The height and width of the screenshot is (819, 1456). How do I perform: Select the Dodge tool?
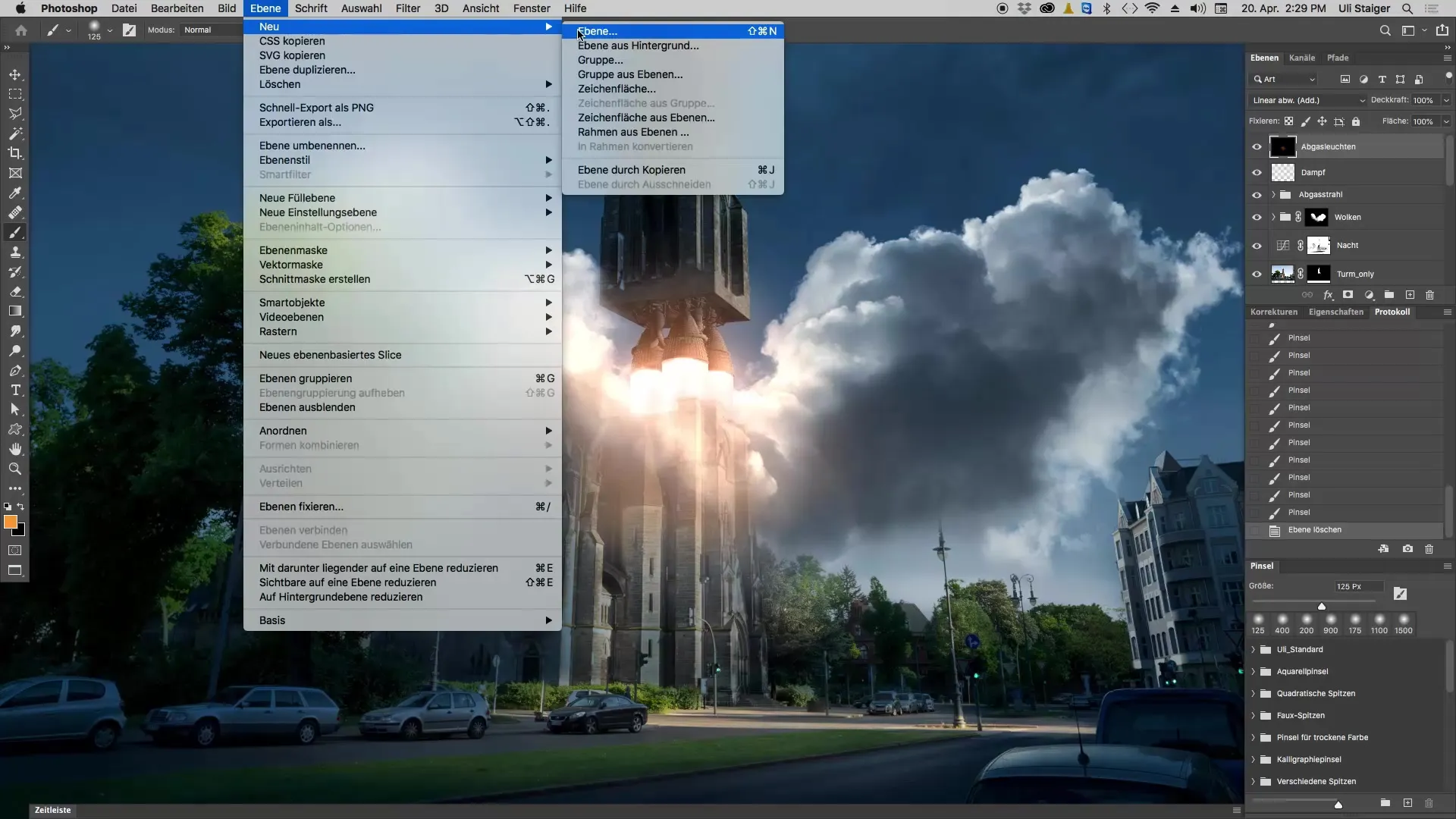coord(15,351)
